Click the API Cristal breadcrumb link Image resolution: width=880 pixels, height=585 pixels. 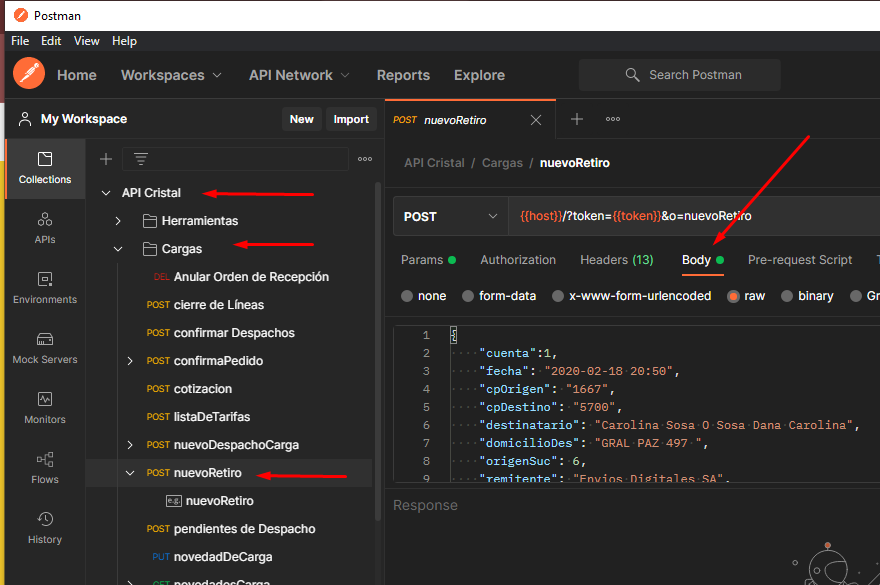[x=434, y=163]
